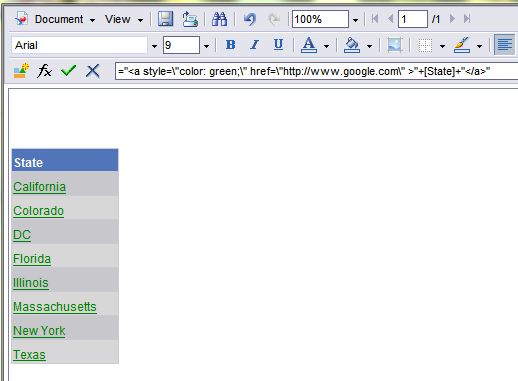Open the formula editor fx icon
518x381 pixels.
(x=44, y=71)
